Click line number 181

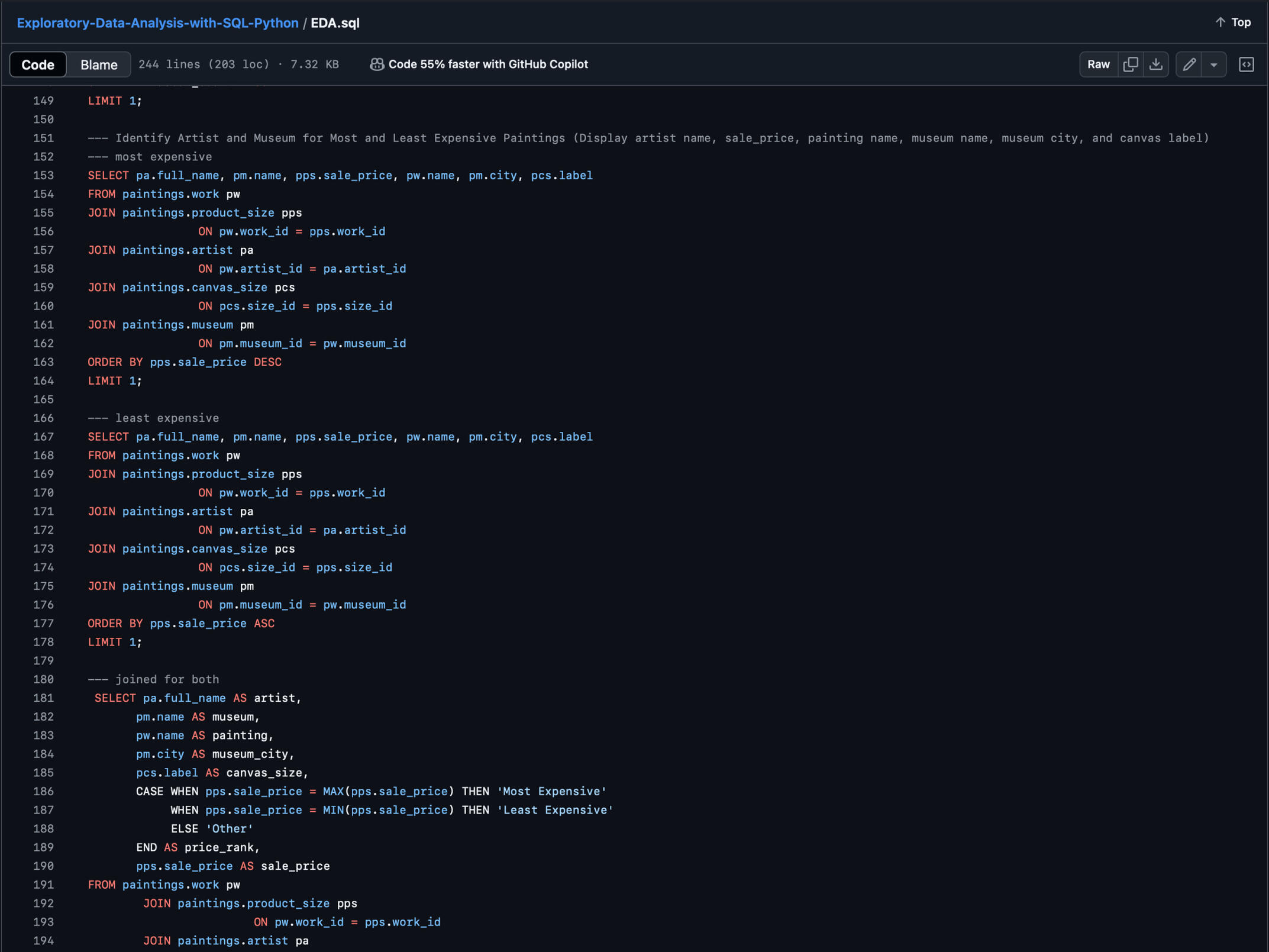[43, 698]
